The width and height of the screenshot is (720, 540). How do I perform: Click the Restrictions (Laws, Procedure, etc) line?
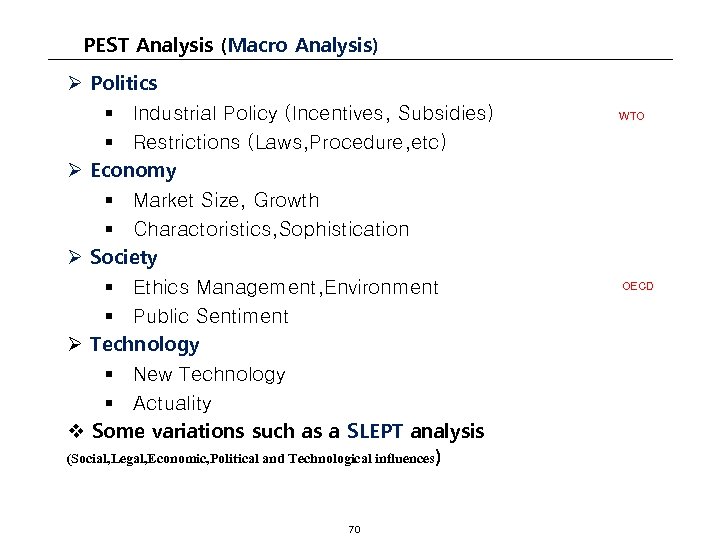pos(289,143)
